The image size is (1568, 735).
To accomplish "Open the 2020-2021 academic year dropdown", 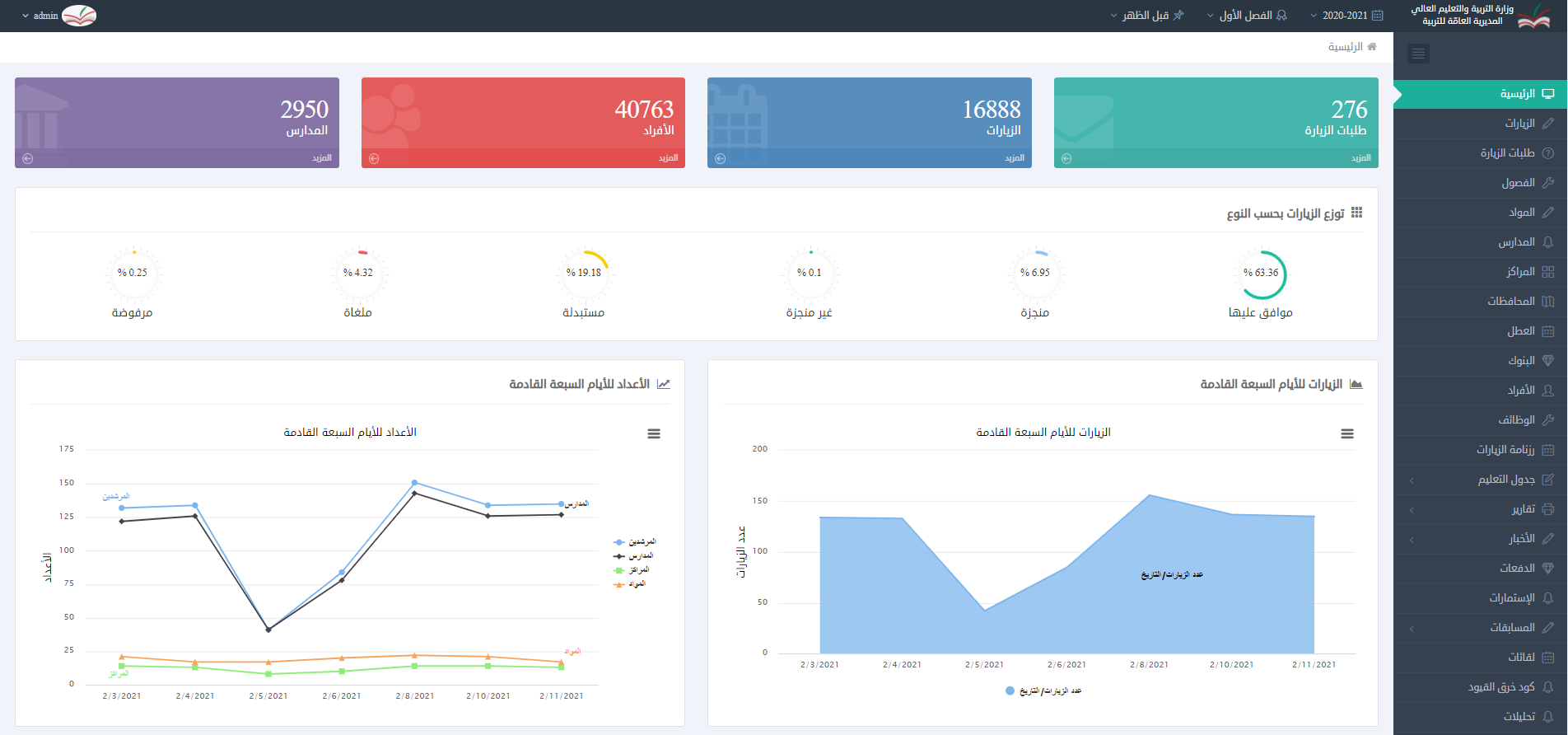I will click(x=1346, y=16).
